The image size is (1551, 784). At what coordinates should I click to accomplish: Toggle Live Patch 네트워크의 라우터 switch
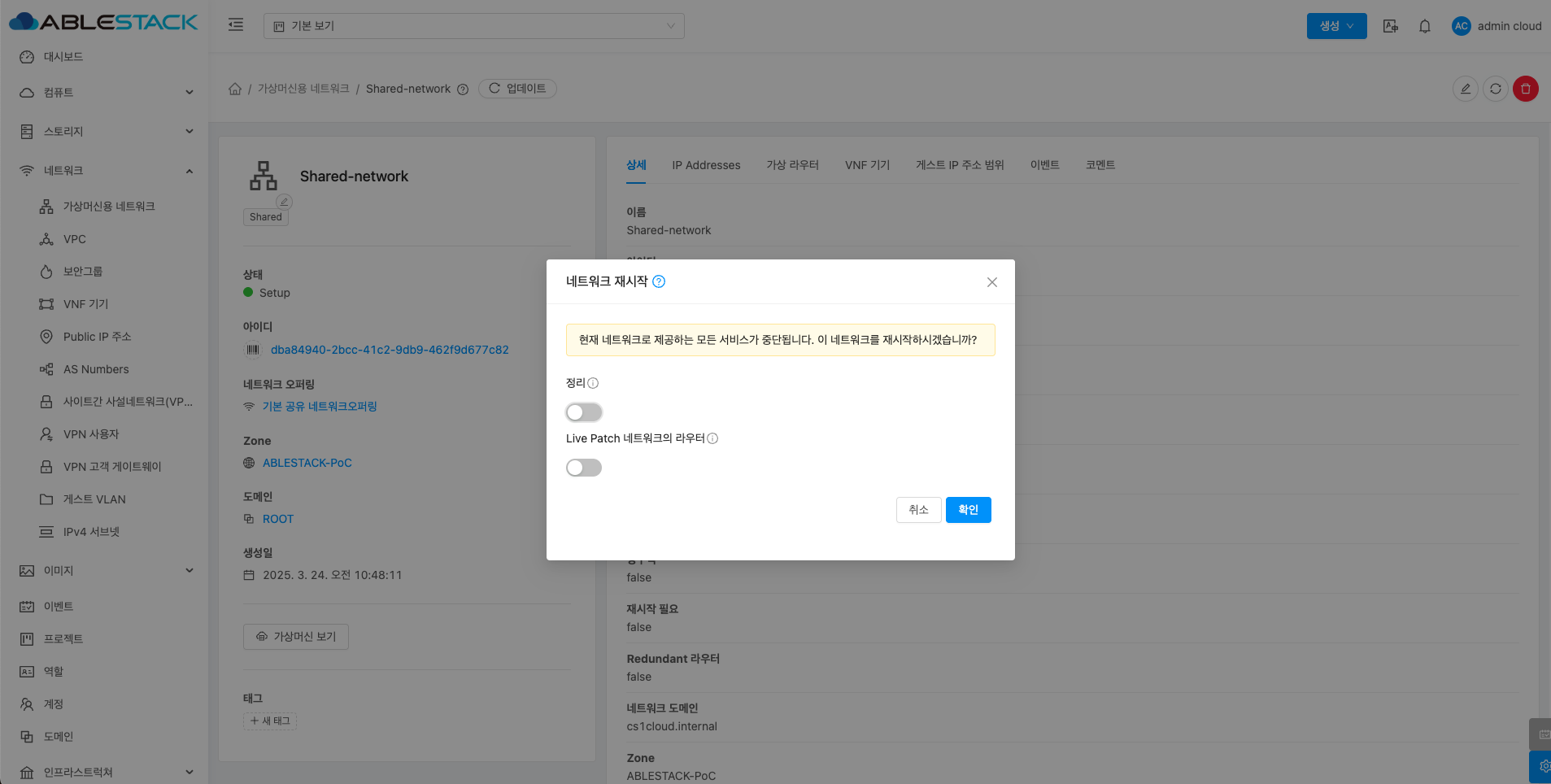point(584,468)
